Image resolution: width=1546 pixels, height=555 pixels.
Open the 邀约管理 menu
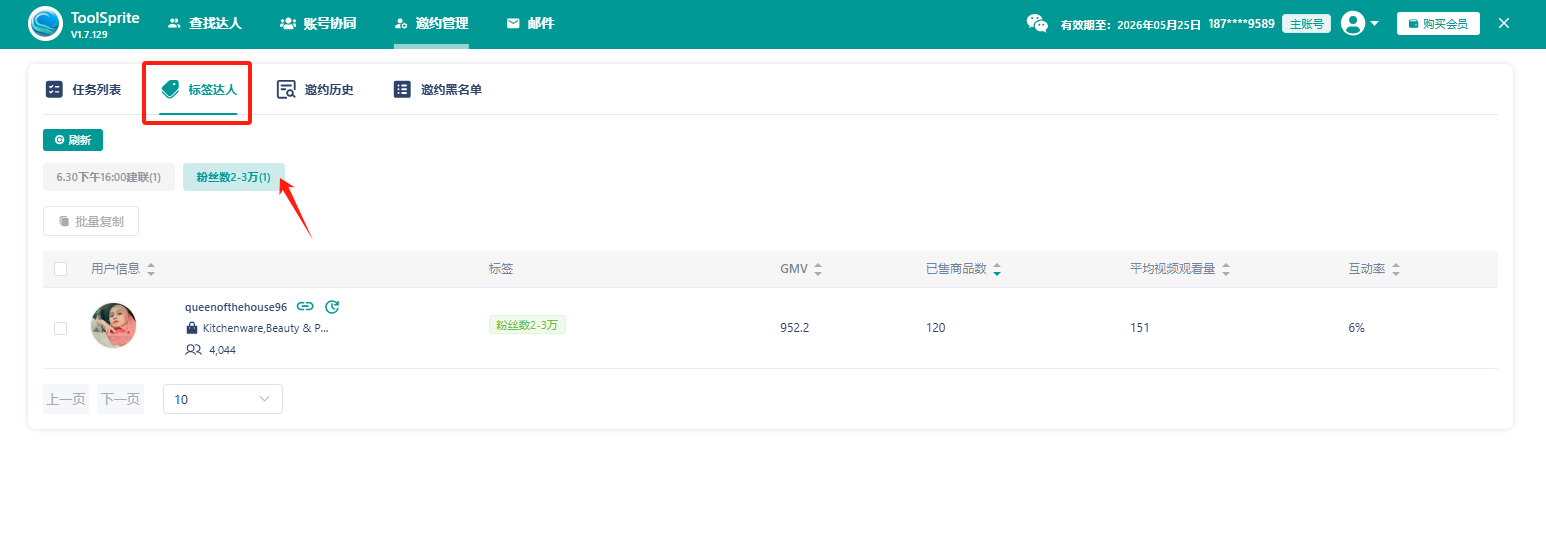click(x=431, y=23)
